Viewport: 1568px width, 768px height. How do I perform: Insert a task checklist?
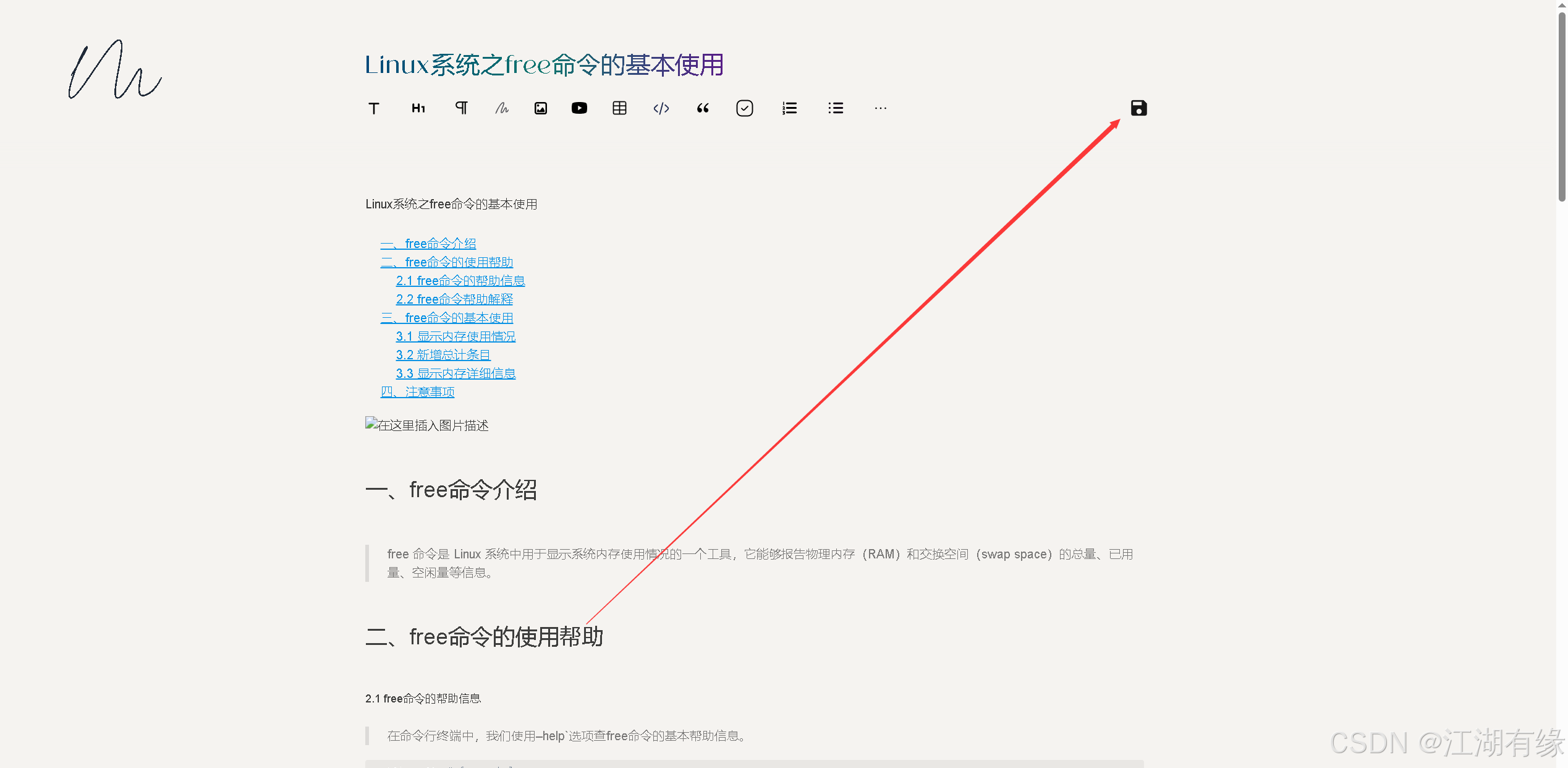745,108
